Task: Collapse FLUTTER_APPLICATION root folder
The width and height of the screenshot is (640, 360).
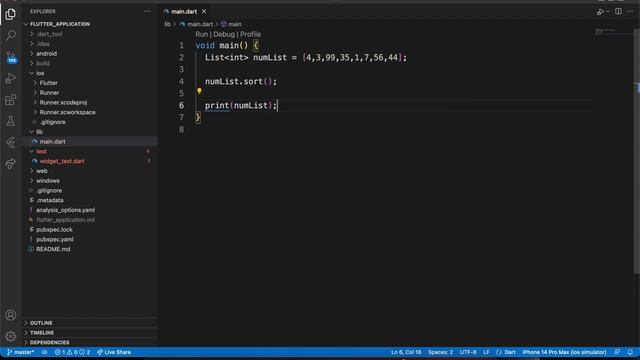Action: [x=60, y=24]
